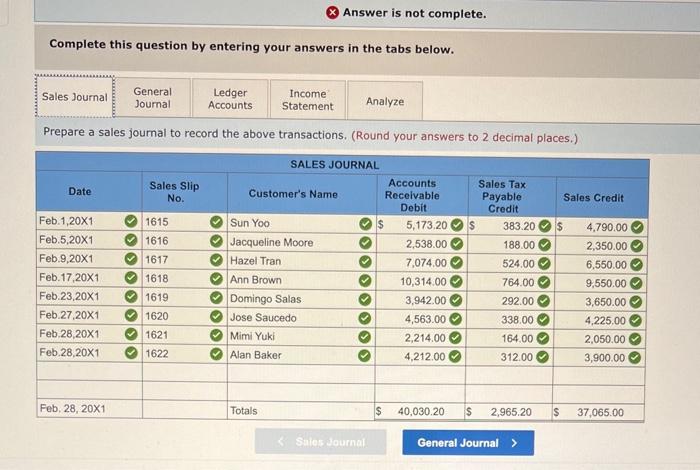
Task: Click green check next to Feb.1,20X1 date
Action: pyautogui.click(x=131, y=221)
